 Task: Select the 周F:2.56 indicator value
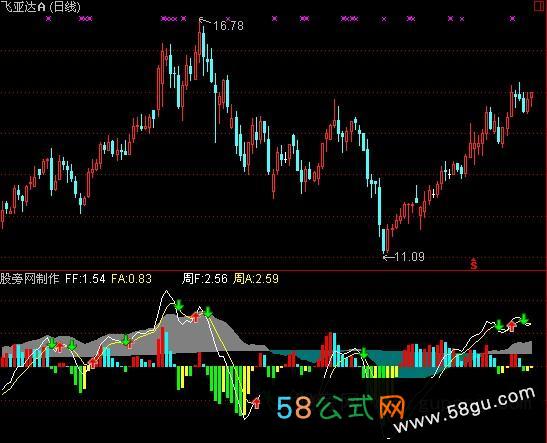point(204,279)
